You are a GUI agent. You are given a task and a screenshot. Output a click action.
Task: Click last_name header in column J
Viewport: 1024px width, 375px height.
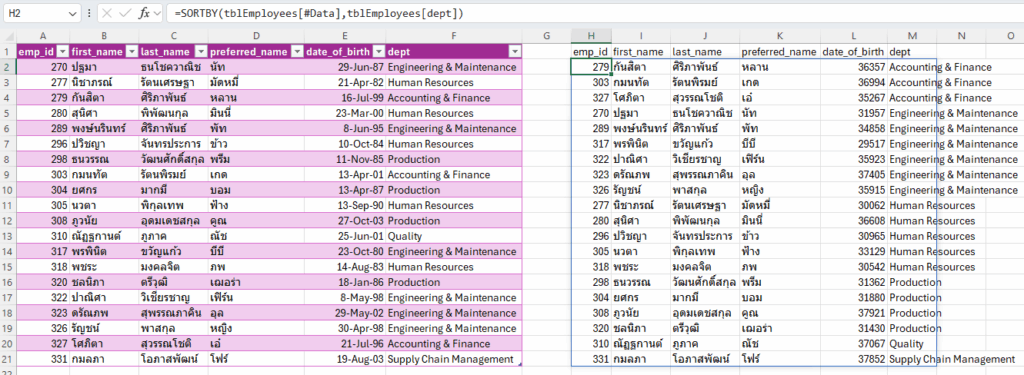point(705,52)
